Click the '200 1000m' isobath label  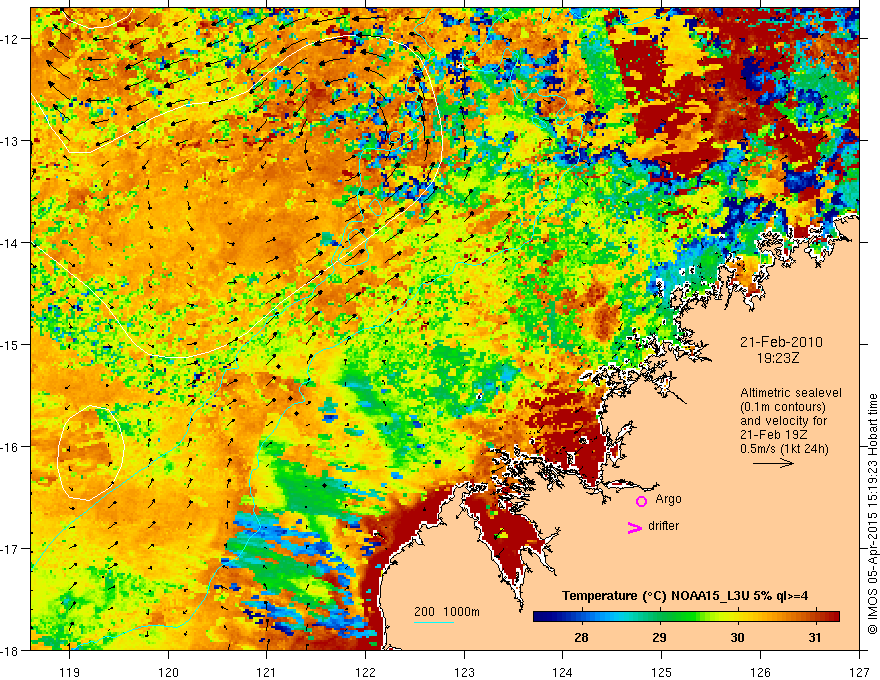click(x=447, y=612)
